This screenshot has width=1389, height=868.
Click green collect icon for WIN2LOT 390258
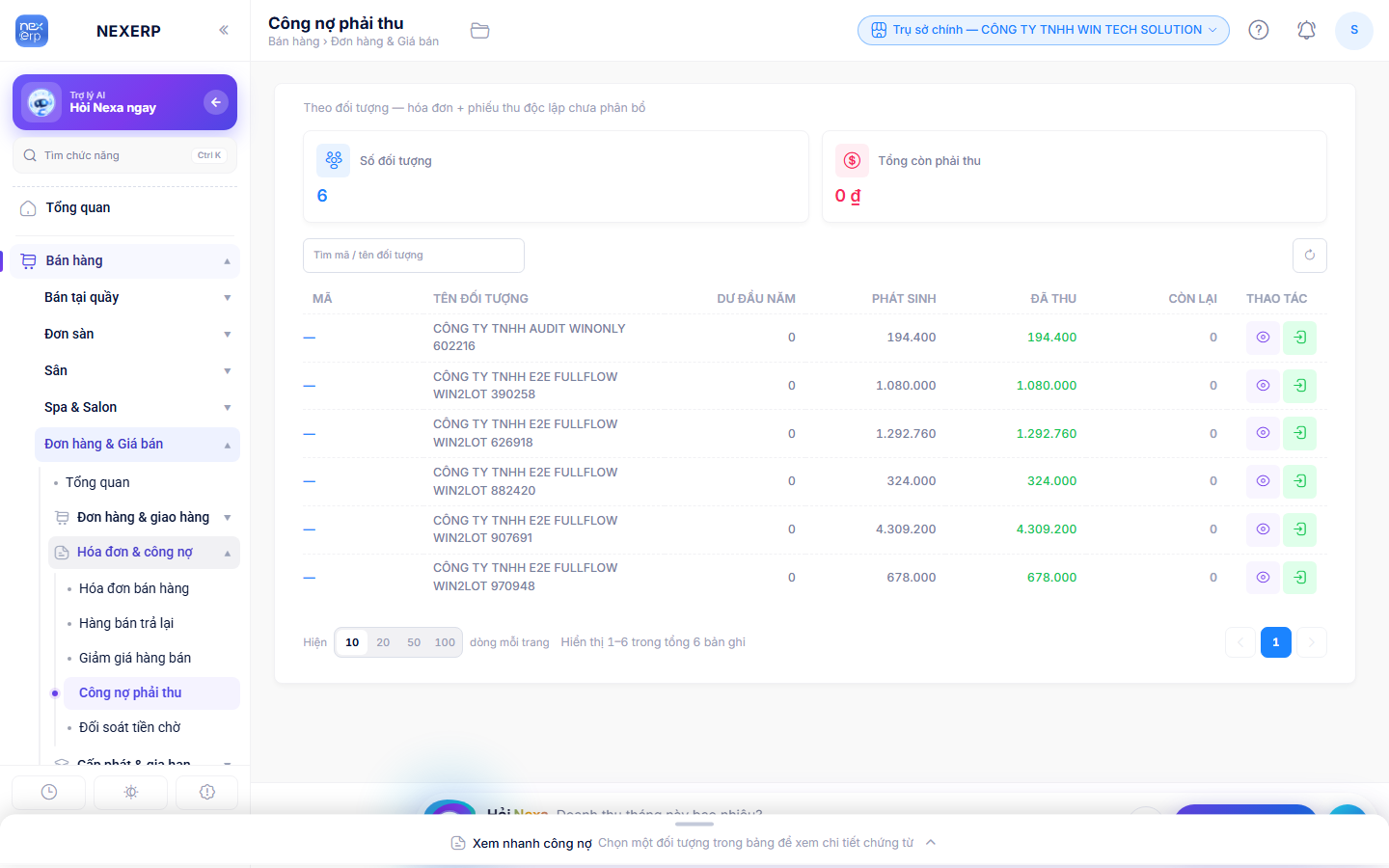tap(1300, 386)
